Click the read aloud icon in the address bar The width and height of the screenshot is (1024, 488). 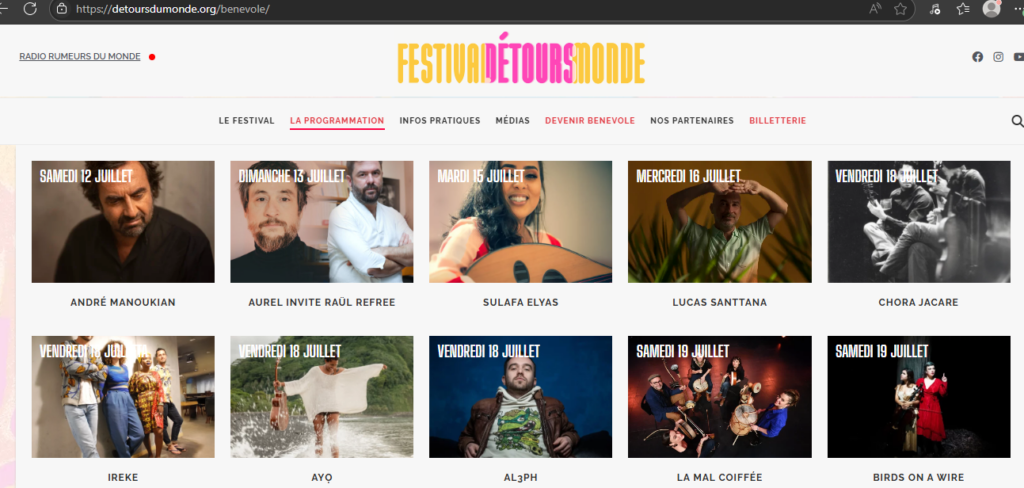coord(875,8)
